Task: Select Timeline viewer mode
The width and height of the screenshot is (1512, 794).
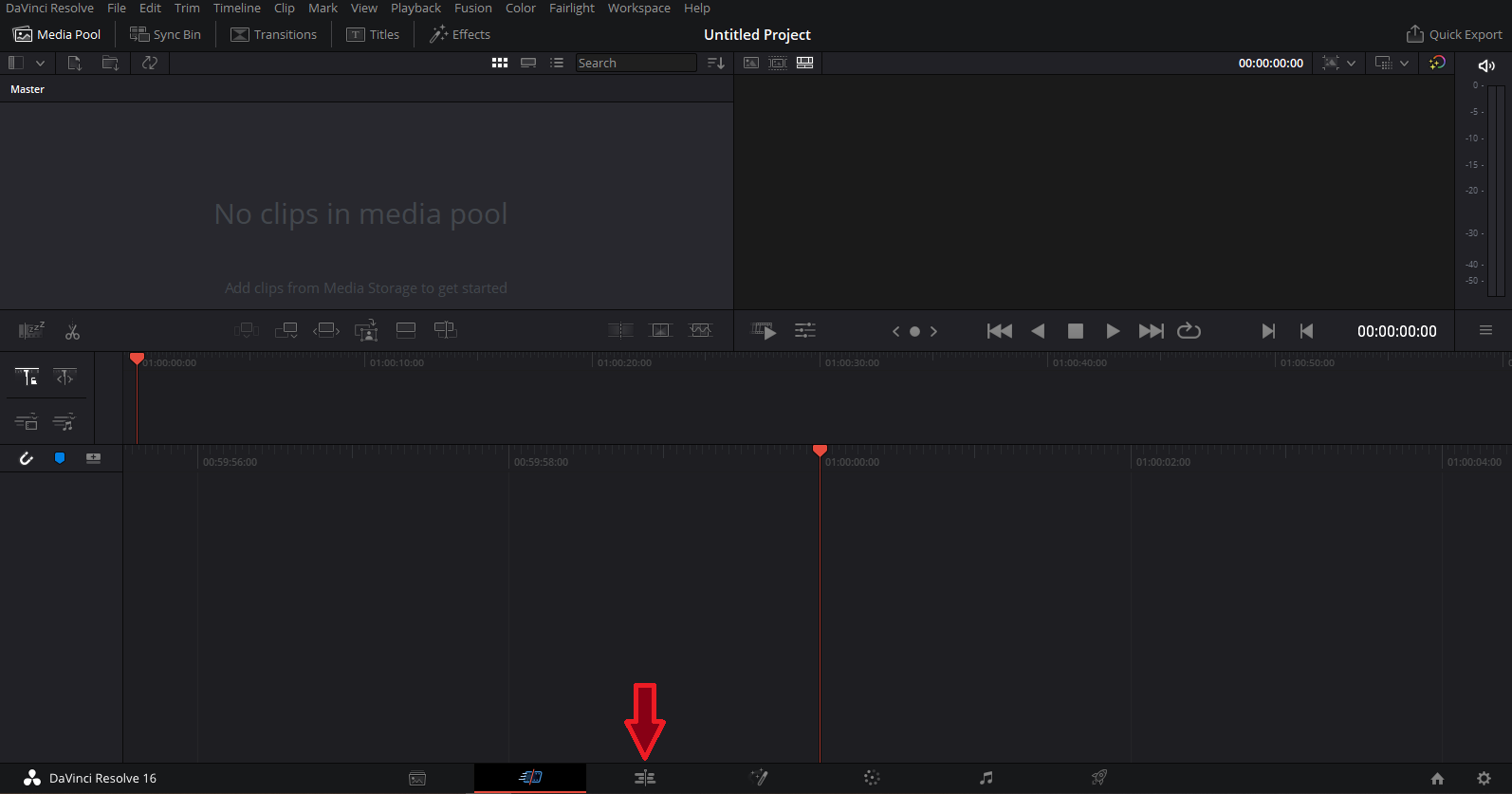Action: (804, 63)
